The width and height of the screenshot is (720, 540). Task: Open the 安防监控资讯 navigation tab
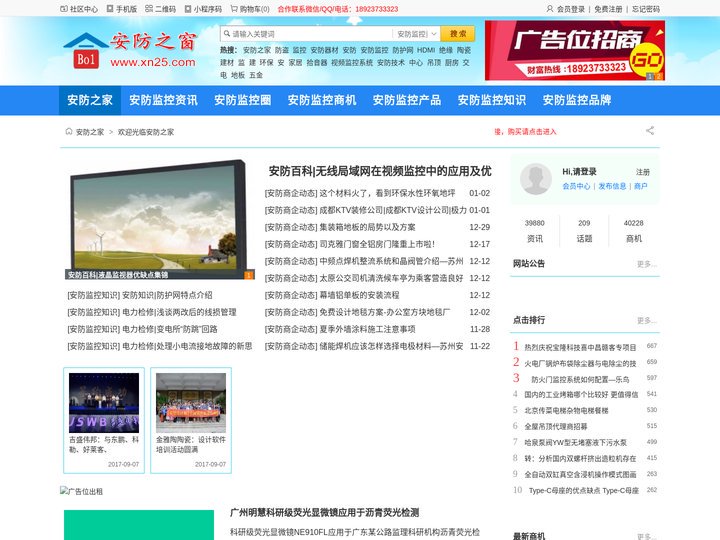[x=163, y=100]
